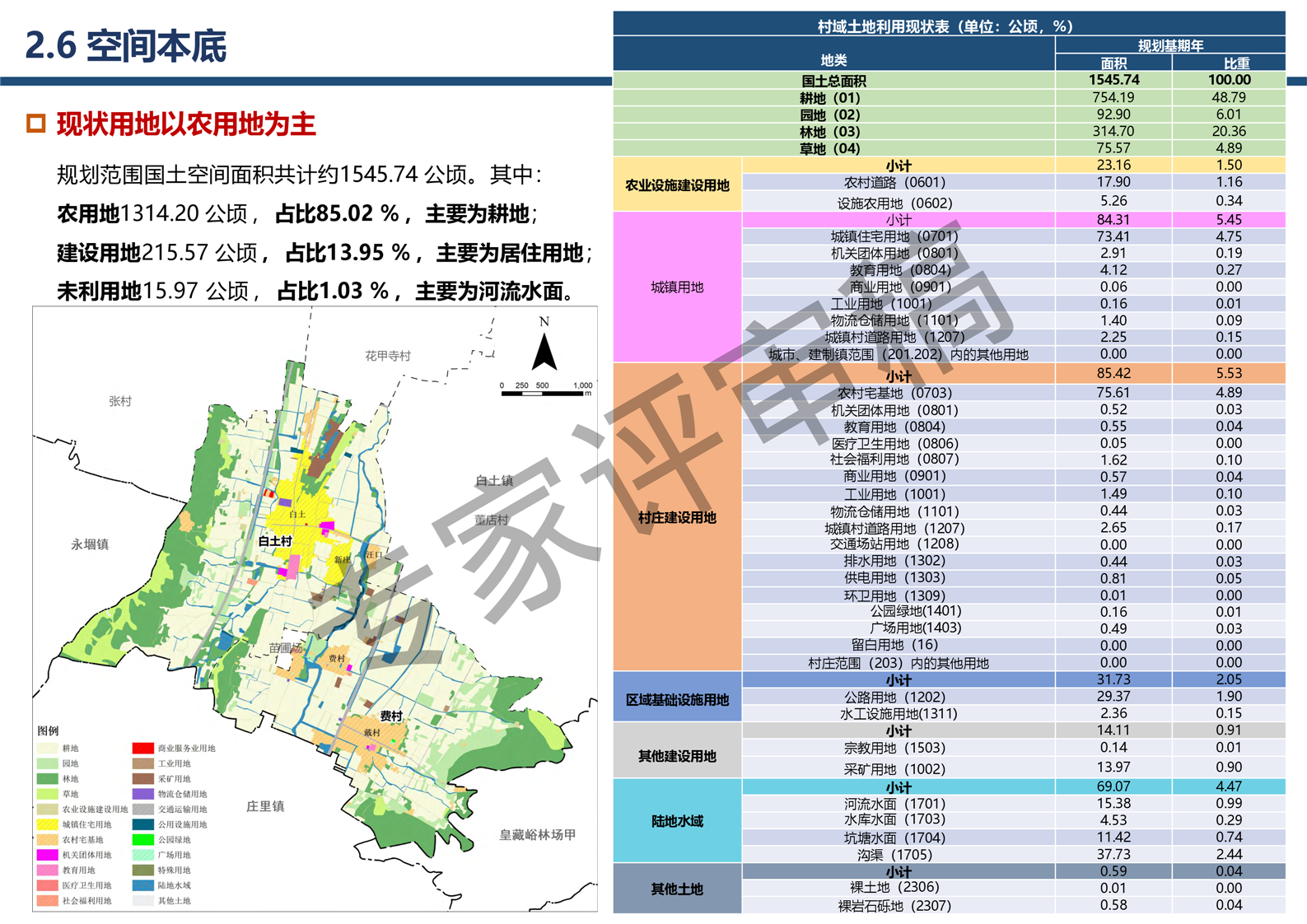
Task: Click the 城镇用地 category cell
Action: [677, 287]
